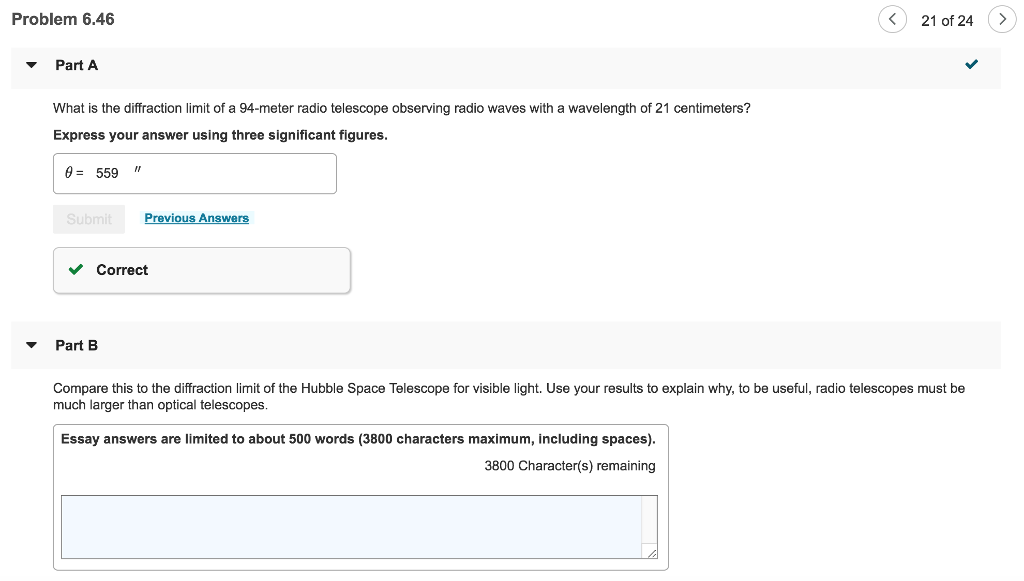The image size is (1024, 581).
Task: Click the Correct feedback box
Action: point(202,270)
